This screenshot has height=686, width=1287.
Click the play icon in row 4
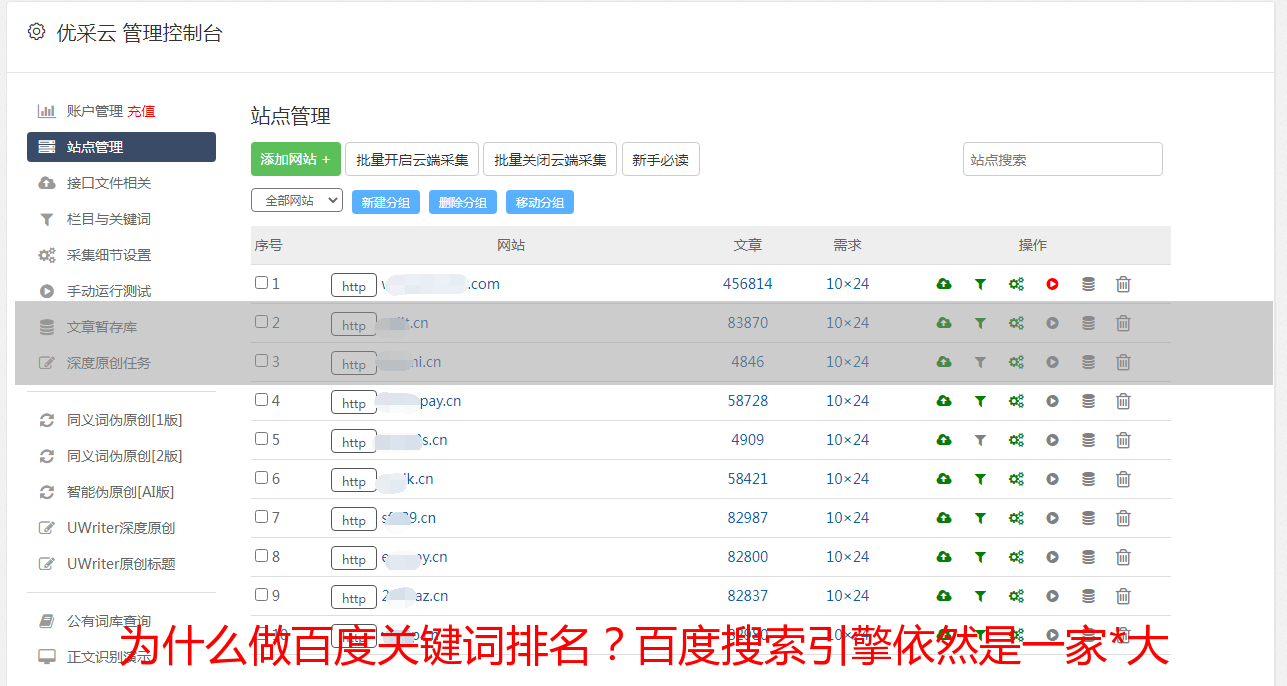click(x=1052, y=401)
